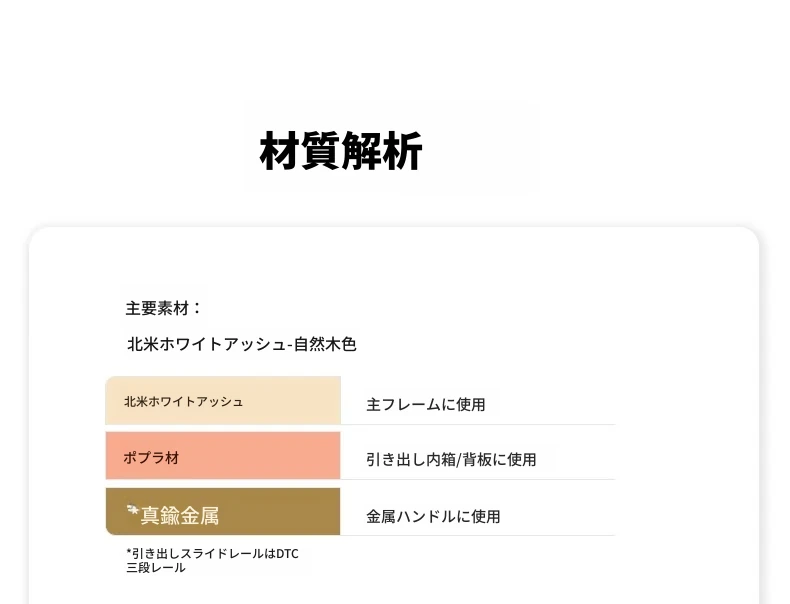Click the 北米ホワイトアッシュ label in beige row
Viewport: 790px width, 604px height.
184,401
